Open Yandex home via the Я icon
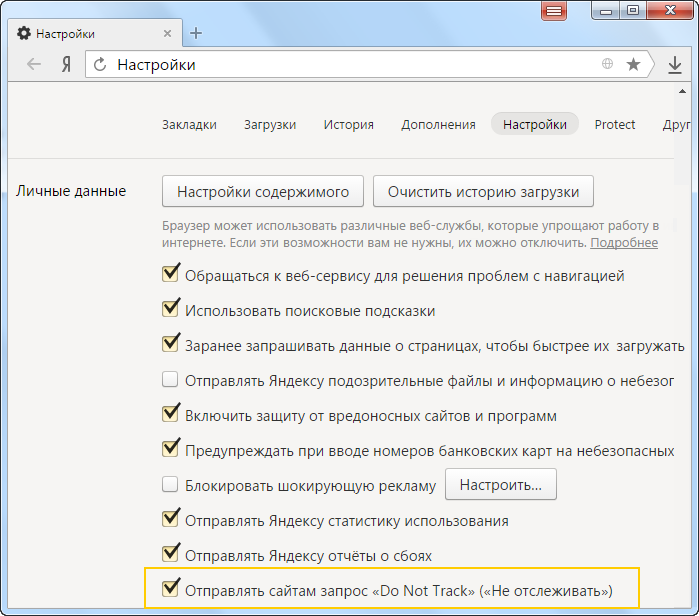The image size is (699, 616). [x=66, y=65]
